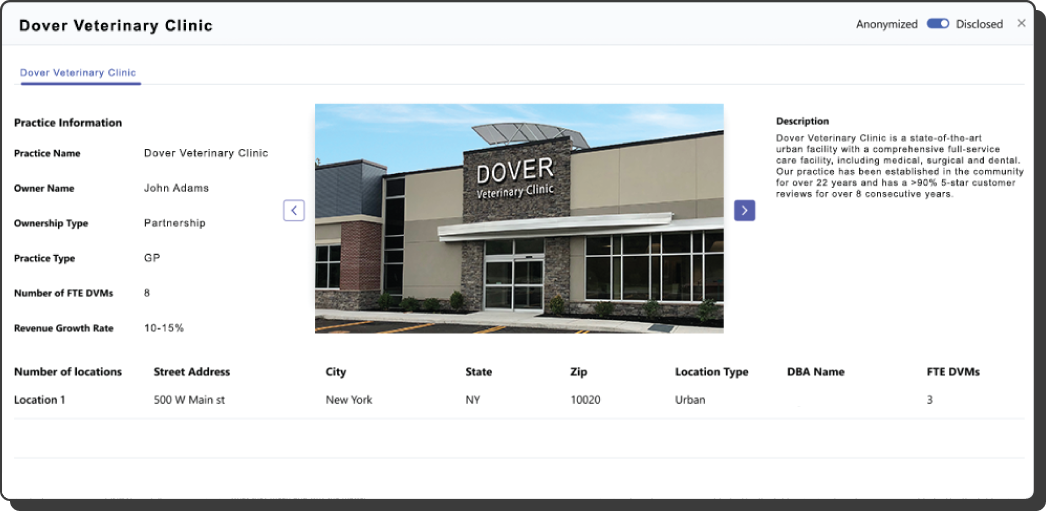
Task: Click the Practice Name value Dover Veterinary Clinic
Action: (x=206, y=153)
